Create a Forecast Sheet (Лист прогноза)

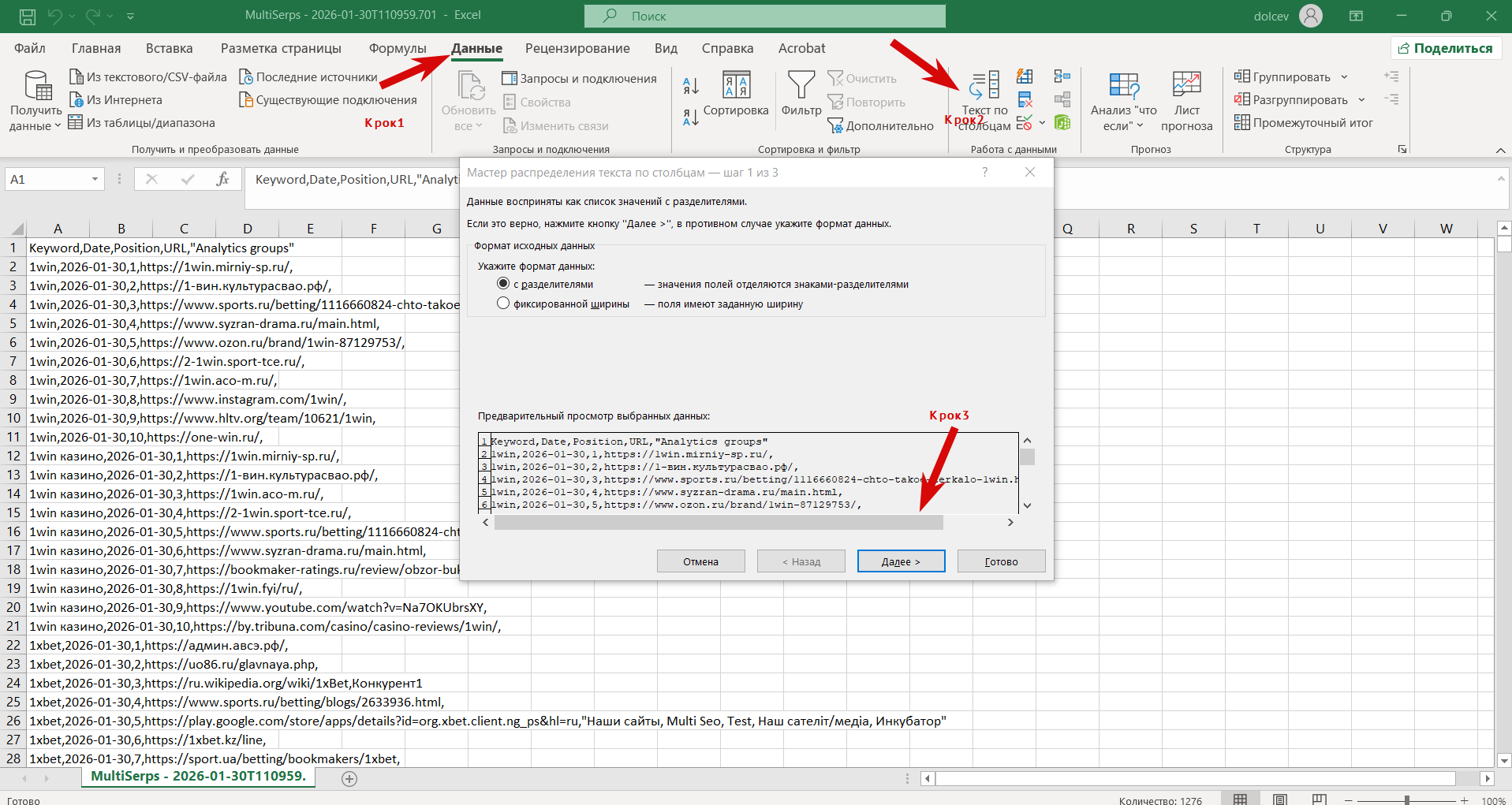1186,101
